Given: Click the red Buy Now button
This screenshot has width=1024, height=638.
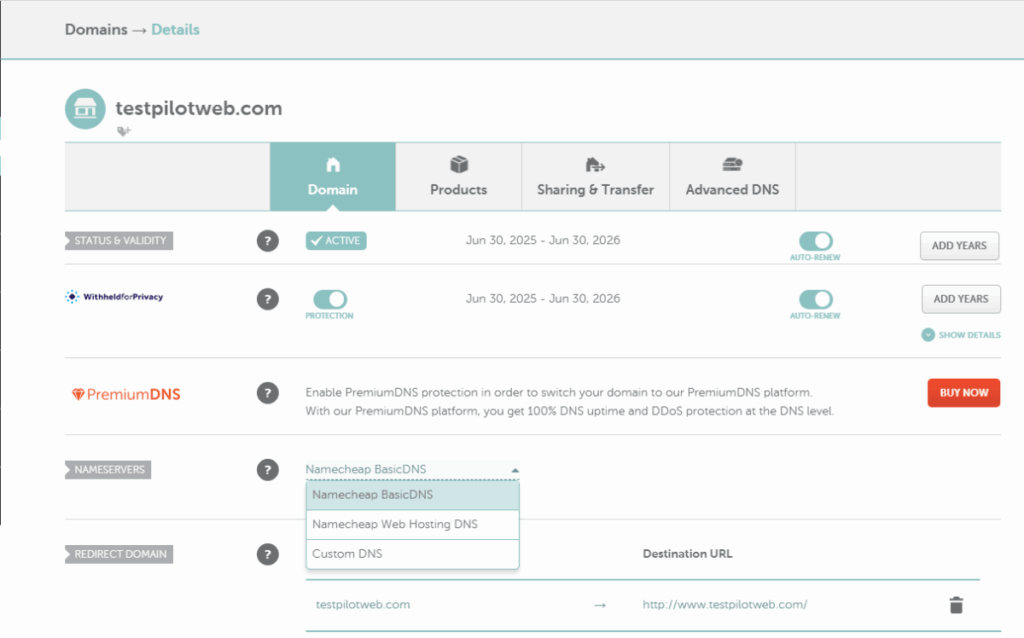Looking at the screenshot, I should (963, 393).
